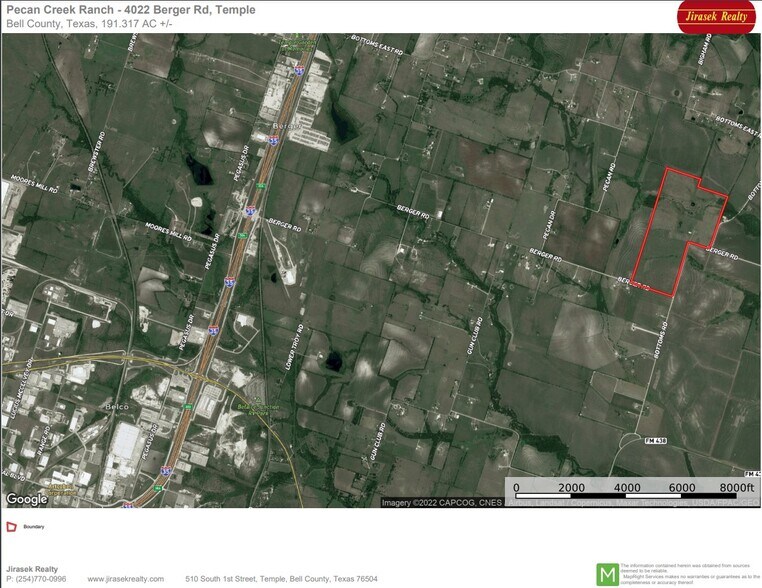Click the 'BOTTOMS RD' road label
Screen dimensions: 762x588
[661, 340]
